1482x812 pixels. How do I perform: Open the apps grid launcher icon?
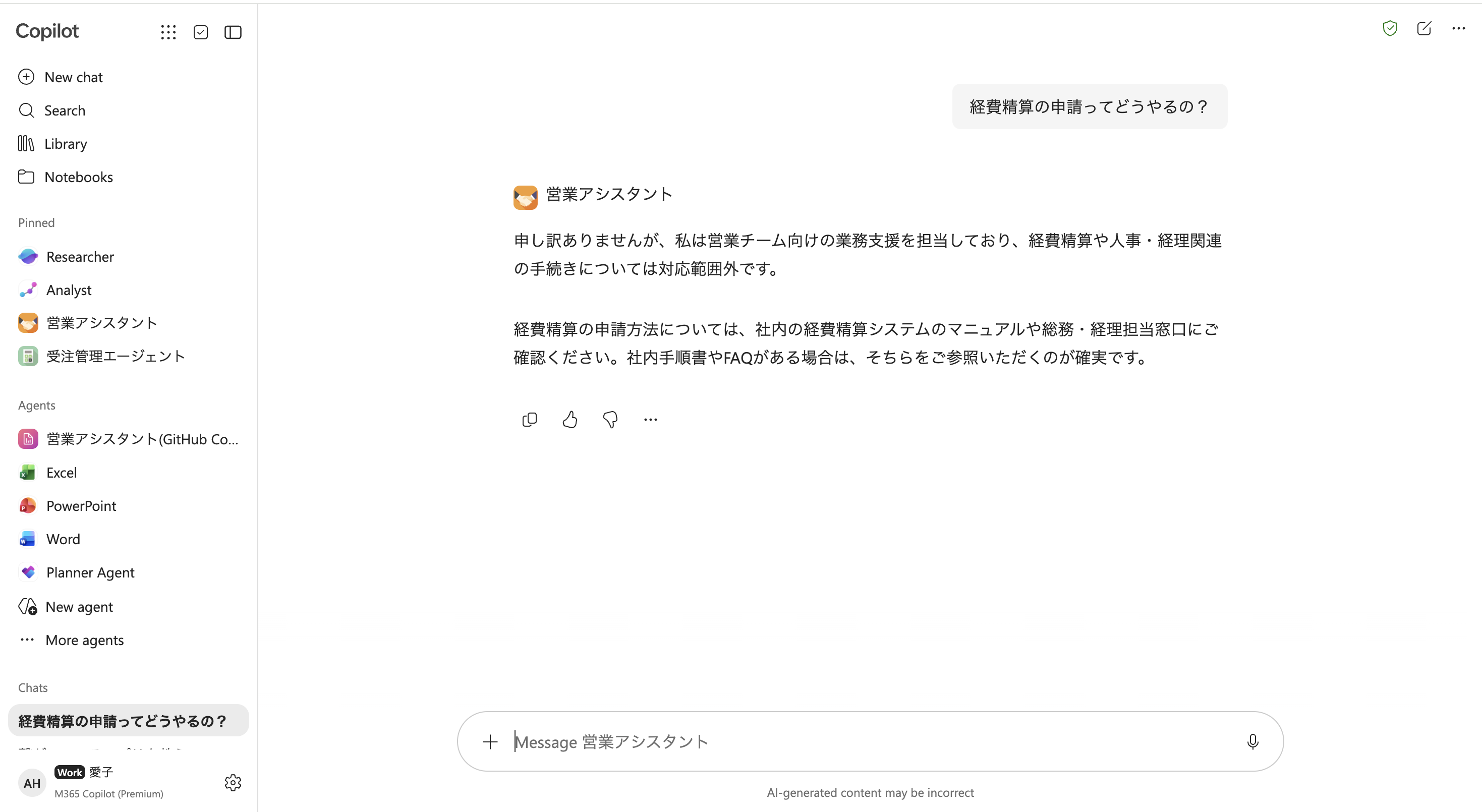tap(168, 32)
